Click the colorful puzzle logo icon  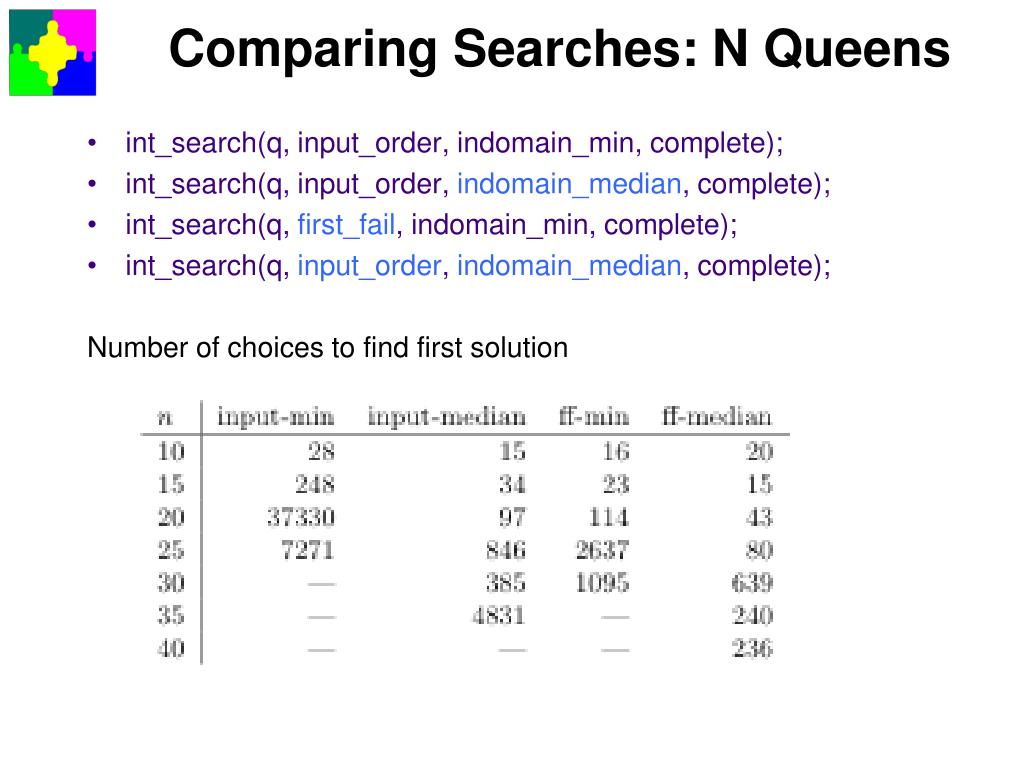pos(53,52)
